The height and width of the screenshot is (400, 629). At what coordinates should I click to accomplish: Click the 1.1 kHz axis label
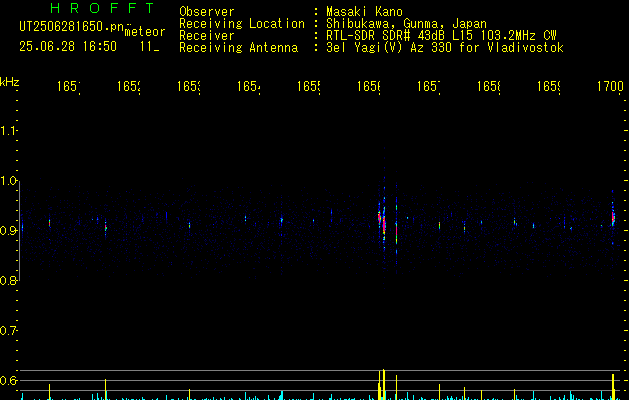tap(8, 130)
